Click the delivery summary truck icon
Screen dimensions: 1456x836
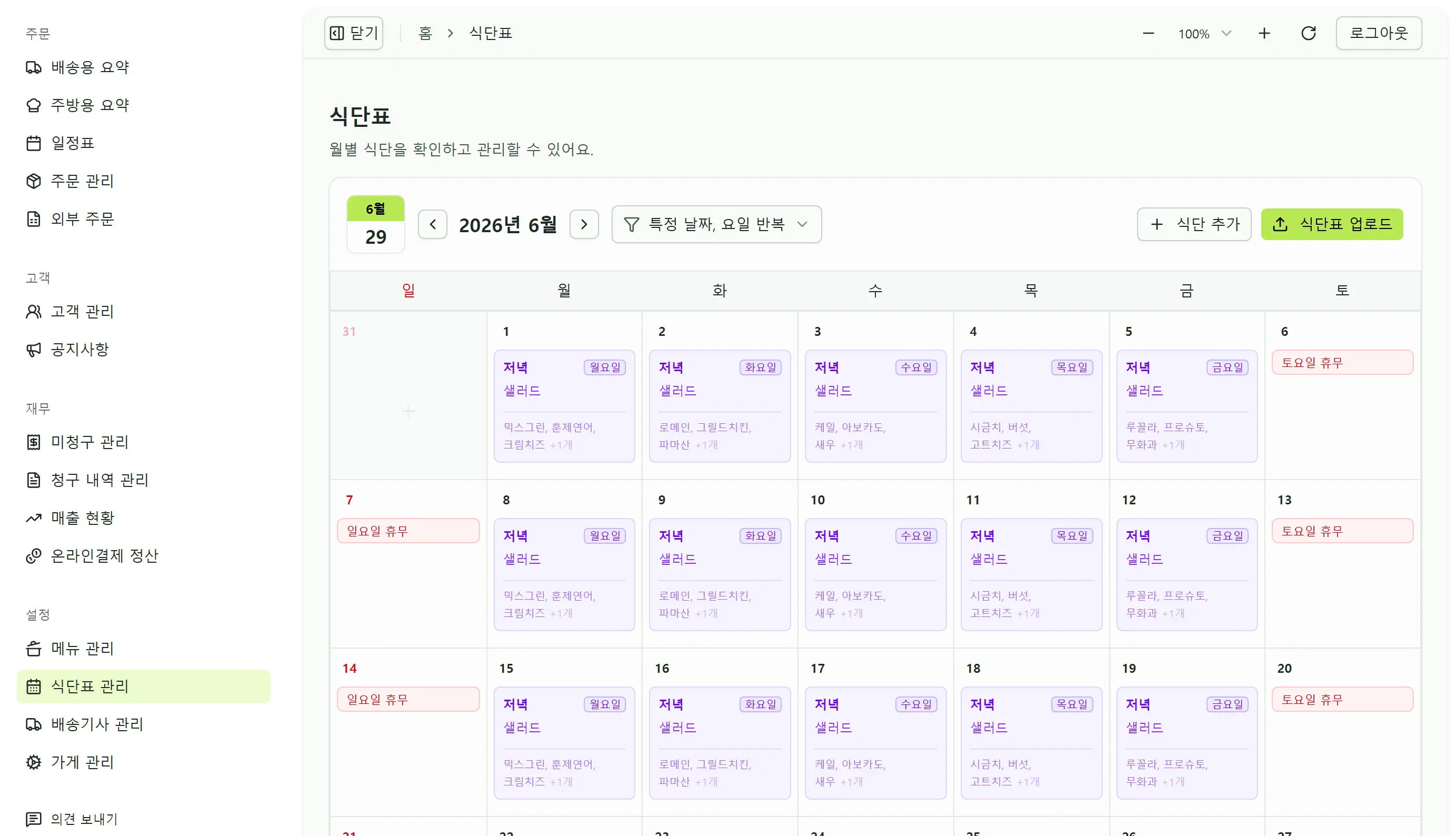pyautogui.click(x=33, y=67)
